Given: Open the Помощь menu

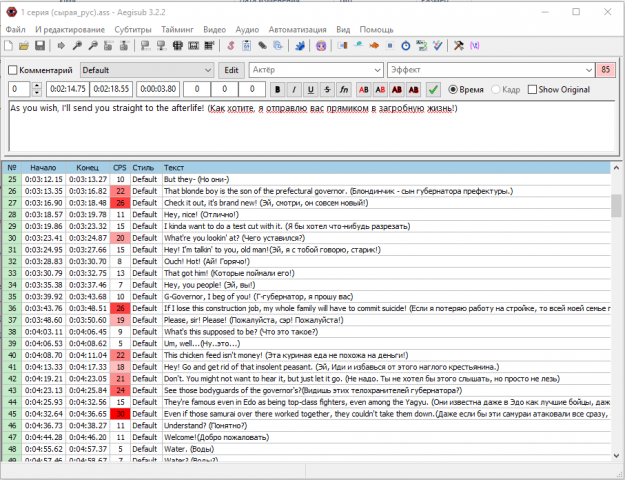Looking at the screenshot, I should 376,30.
